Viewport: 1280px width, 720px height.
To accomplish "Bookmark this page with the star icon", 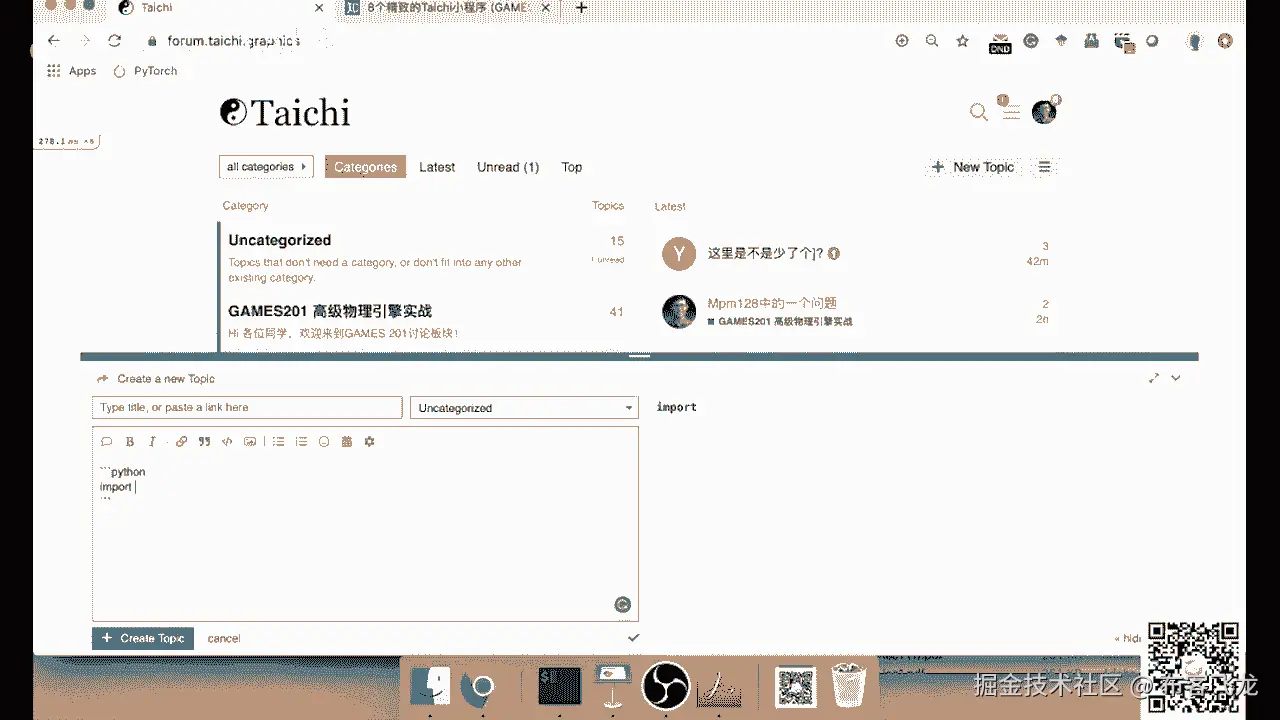I will tap(962, 41).
